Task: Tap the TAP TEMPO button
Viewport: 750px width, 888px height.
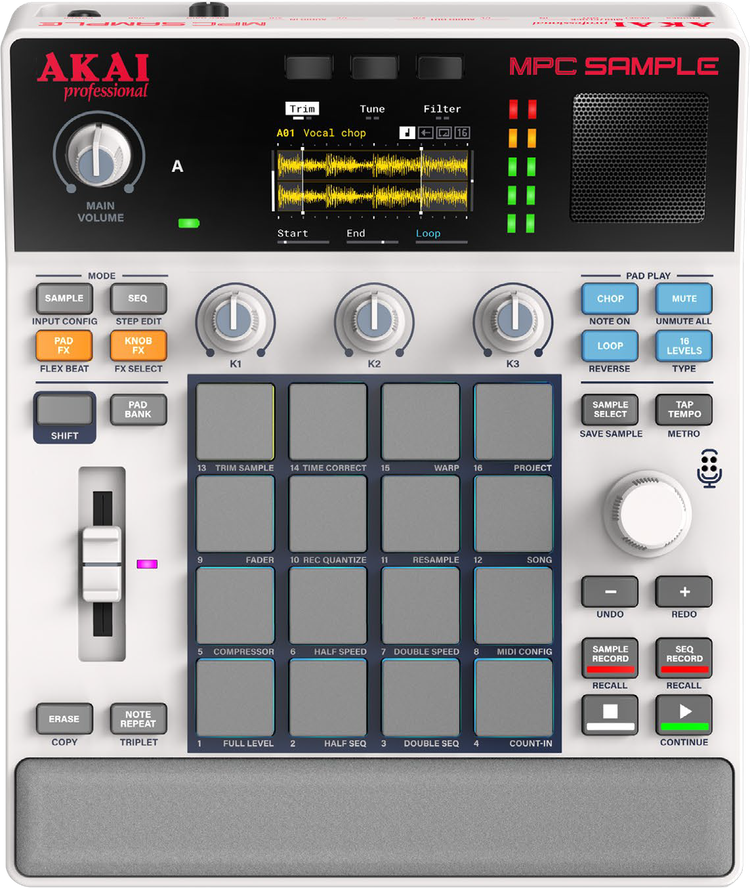Action: pyautogui.click(x=684, y=409)
